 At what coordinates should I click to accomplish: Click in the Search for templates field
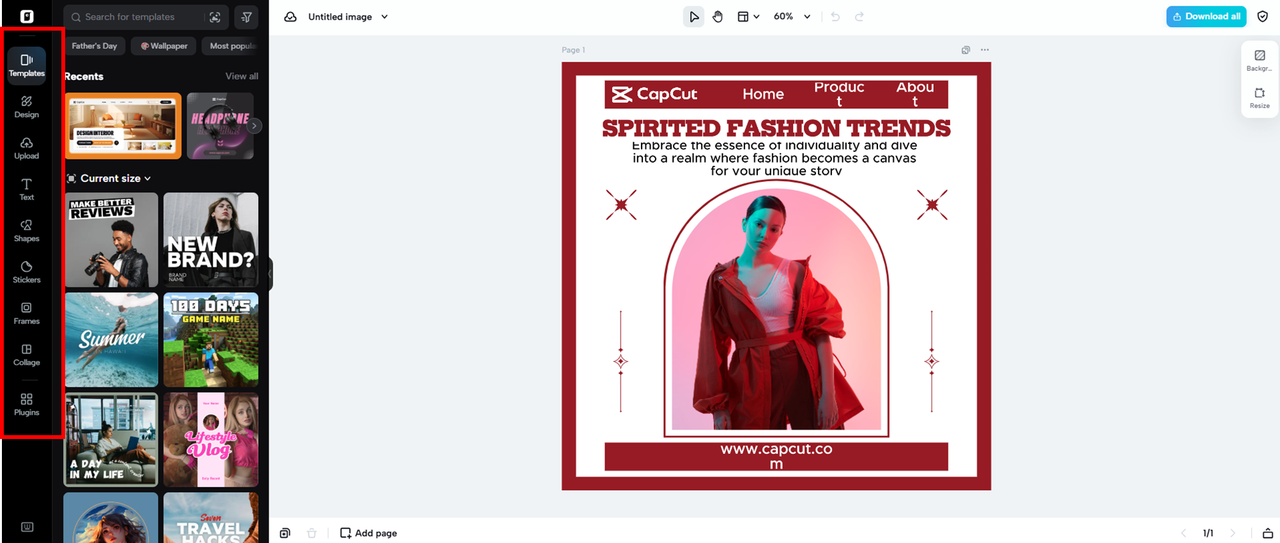(x=135, y=17)
